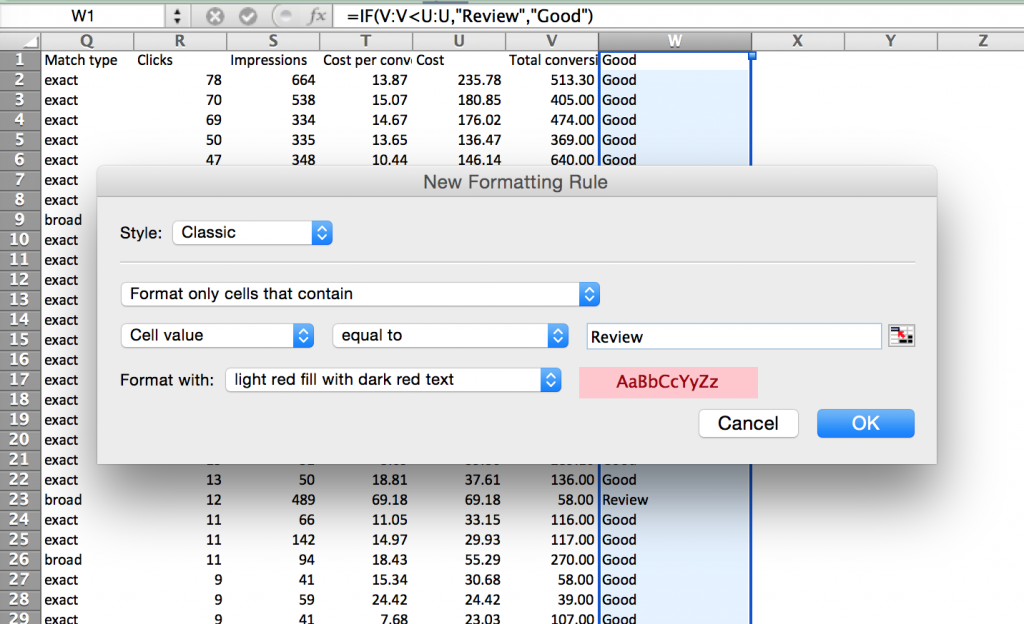Click the 513.30 cell in row 2
This screenshot has width=1024, height=624.
pyautogui.click(x=552, y=80)
